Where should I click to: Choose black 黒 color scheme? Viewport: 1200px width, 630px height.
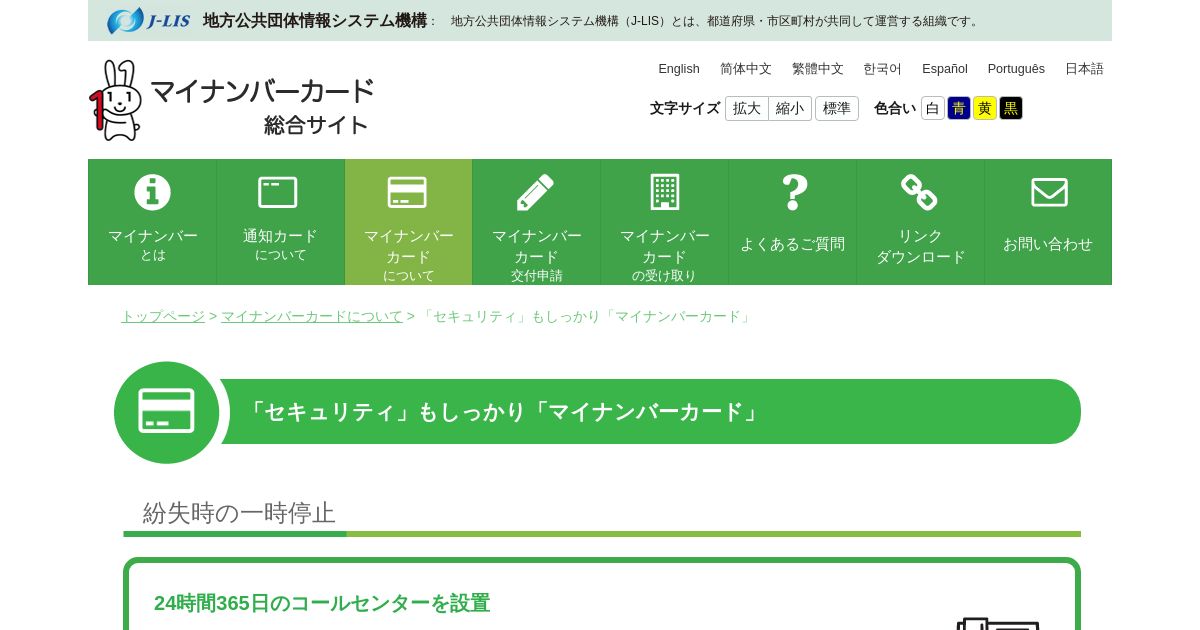tap(1011, 108)
